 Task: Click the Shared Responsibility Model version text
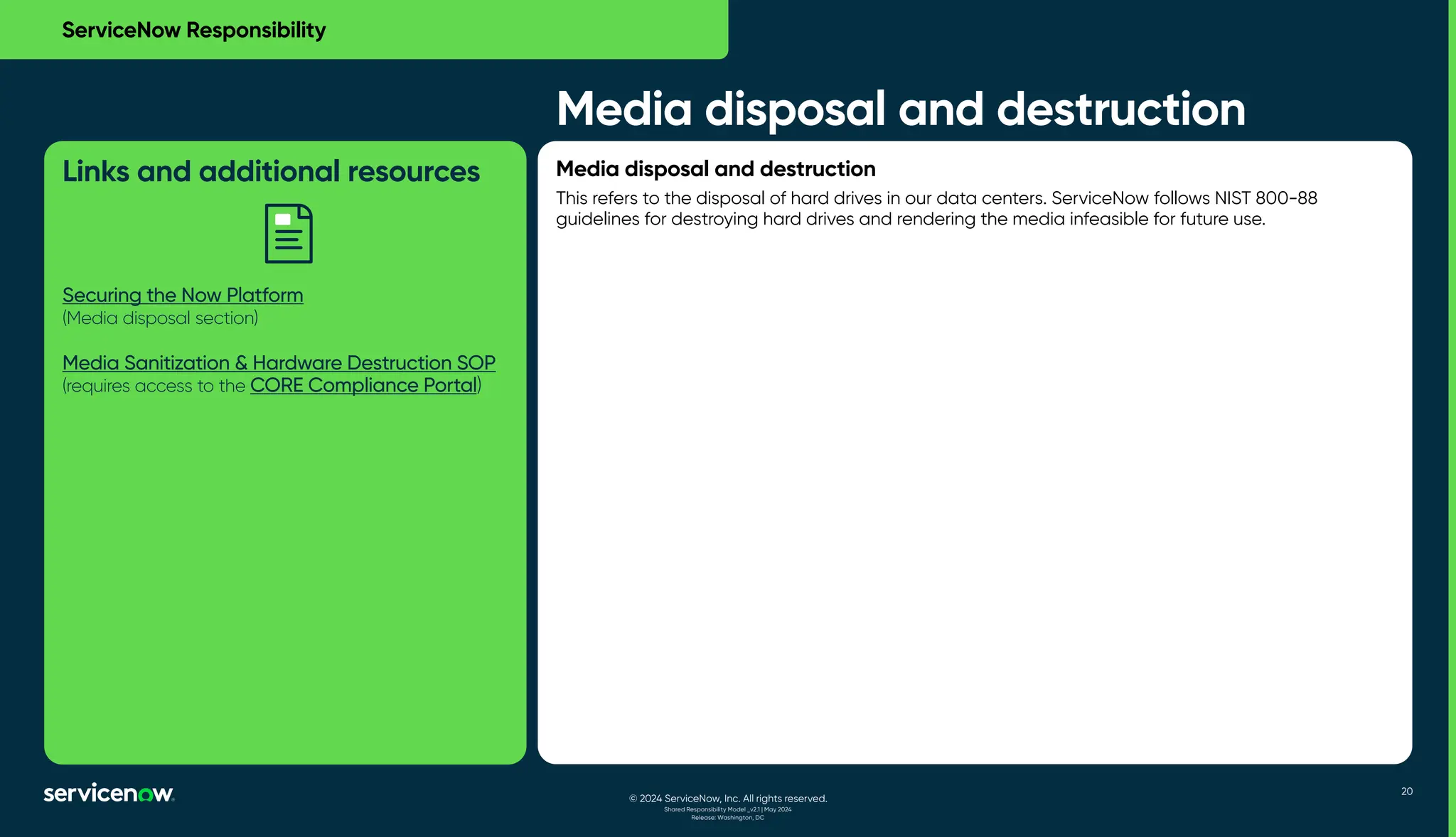click(x=727, y=809)
